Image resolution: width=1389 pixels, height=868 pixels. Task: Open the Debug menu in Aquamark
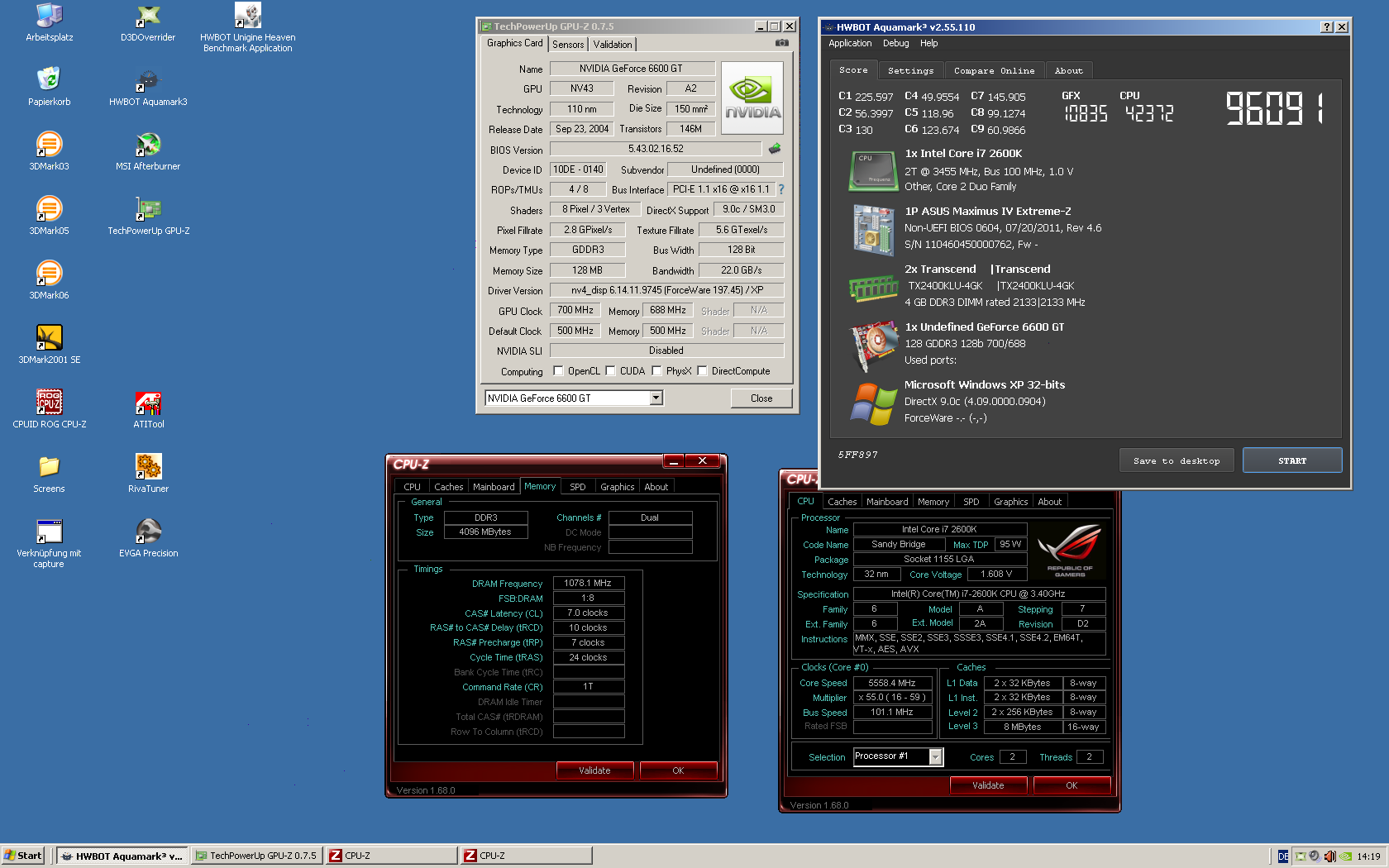pyautogui.click(x=895, y=44)
